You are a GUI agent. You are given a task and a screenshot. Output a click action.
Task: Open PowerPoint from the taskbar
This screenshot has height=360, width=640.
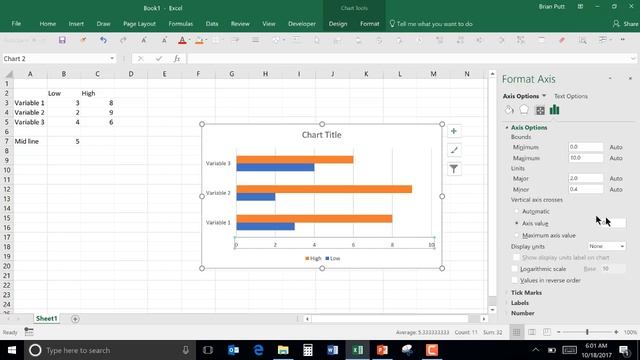(382, 350)
